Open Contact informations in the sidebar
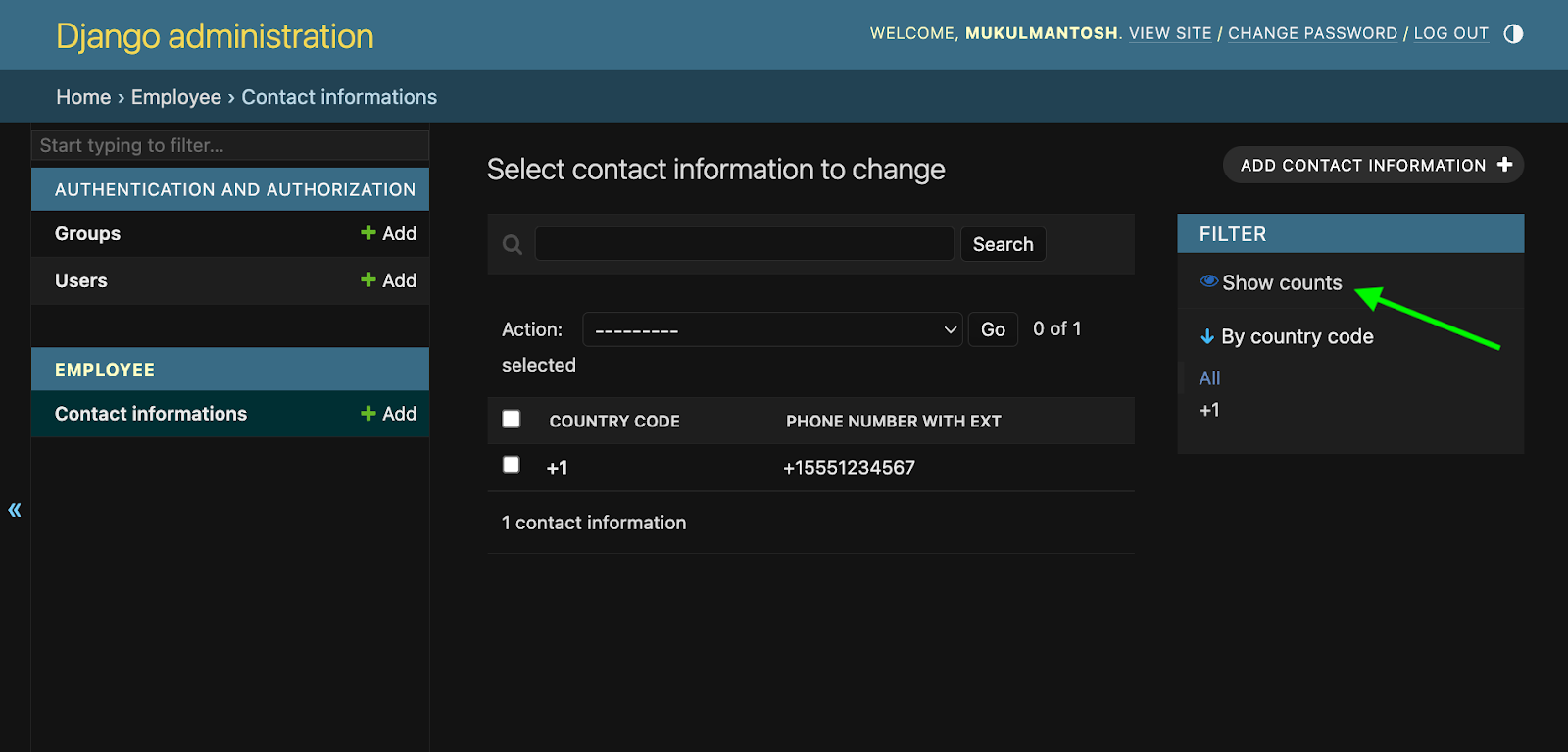The height and width of the screenshot is (752, 1568). (151, 414)
